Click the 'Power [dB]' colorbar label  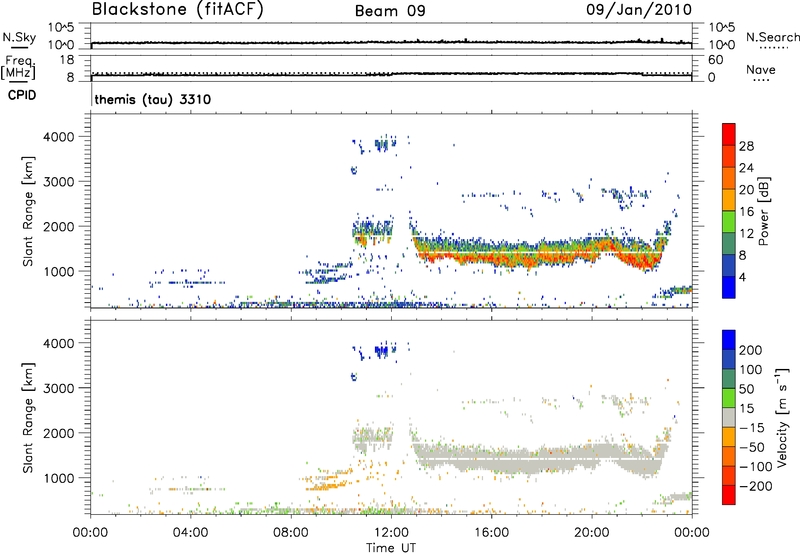[764, 211]
